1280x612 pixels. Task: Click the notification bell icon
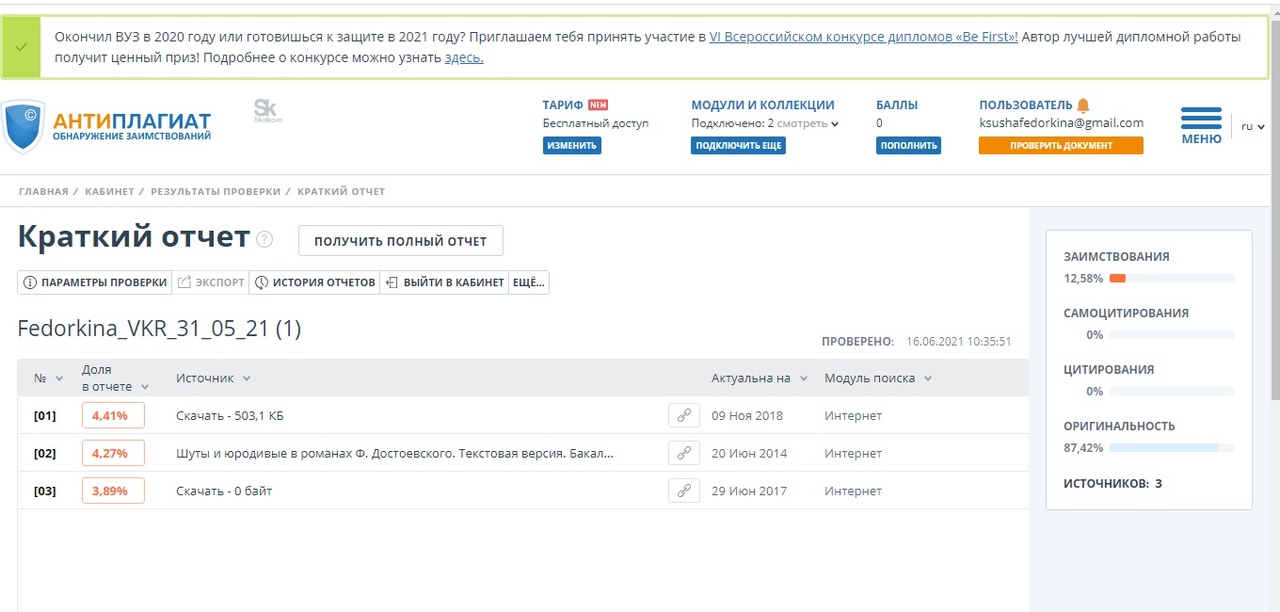[1083, 105]
